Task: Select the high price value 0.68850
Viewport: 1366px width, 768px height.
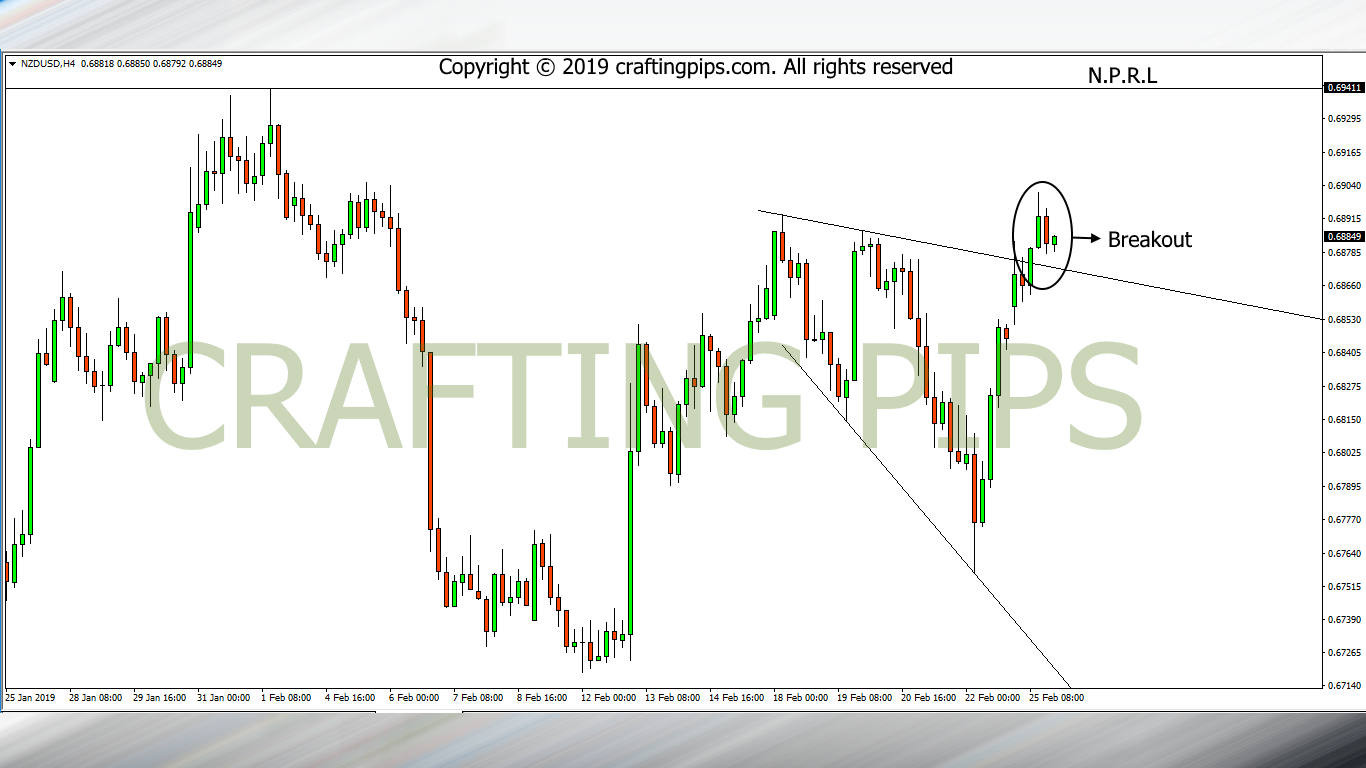Action: (x=133, y=64)
